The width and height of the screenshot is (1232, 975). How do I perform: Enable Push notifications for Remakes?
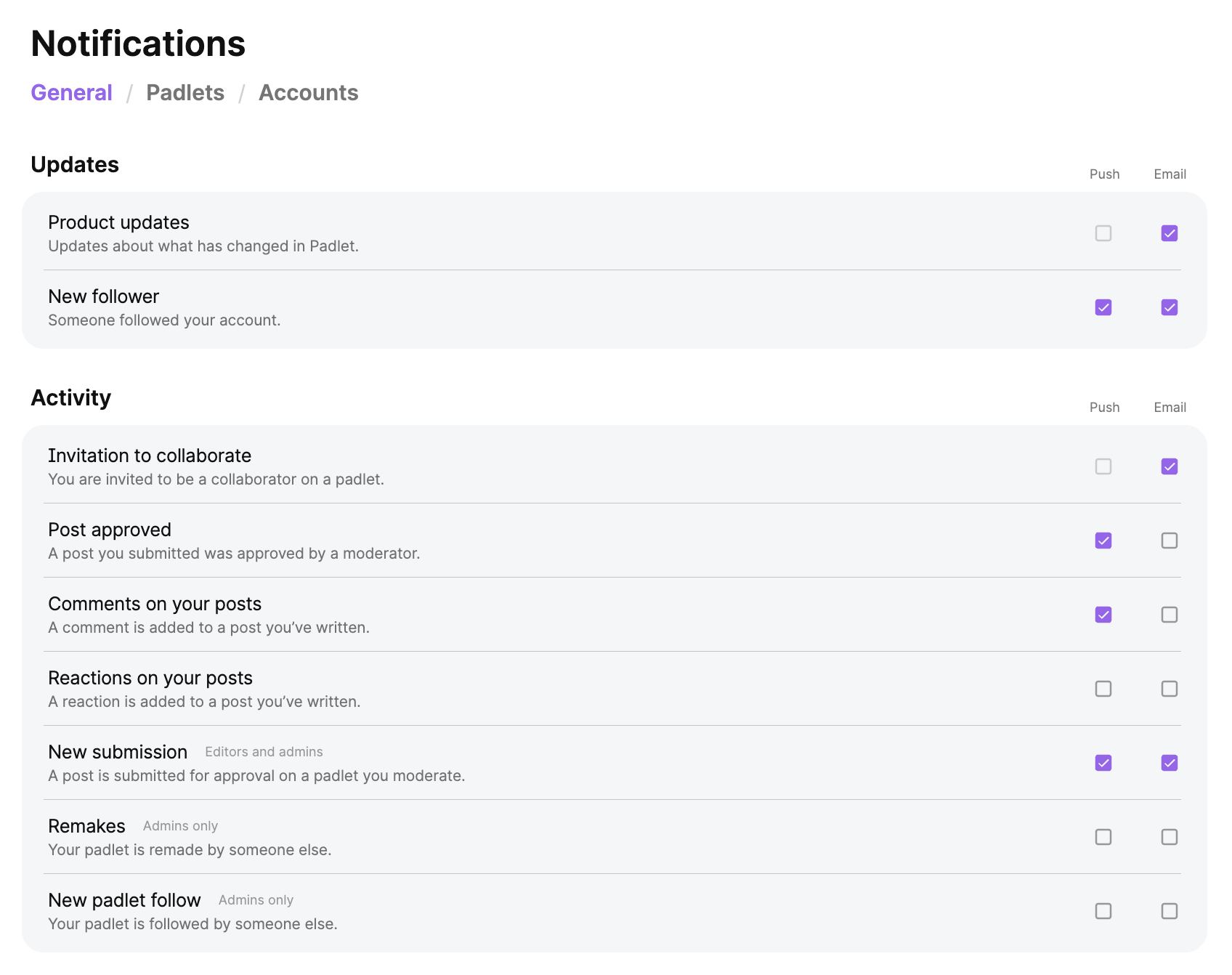tap(1103, 837)
